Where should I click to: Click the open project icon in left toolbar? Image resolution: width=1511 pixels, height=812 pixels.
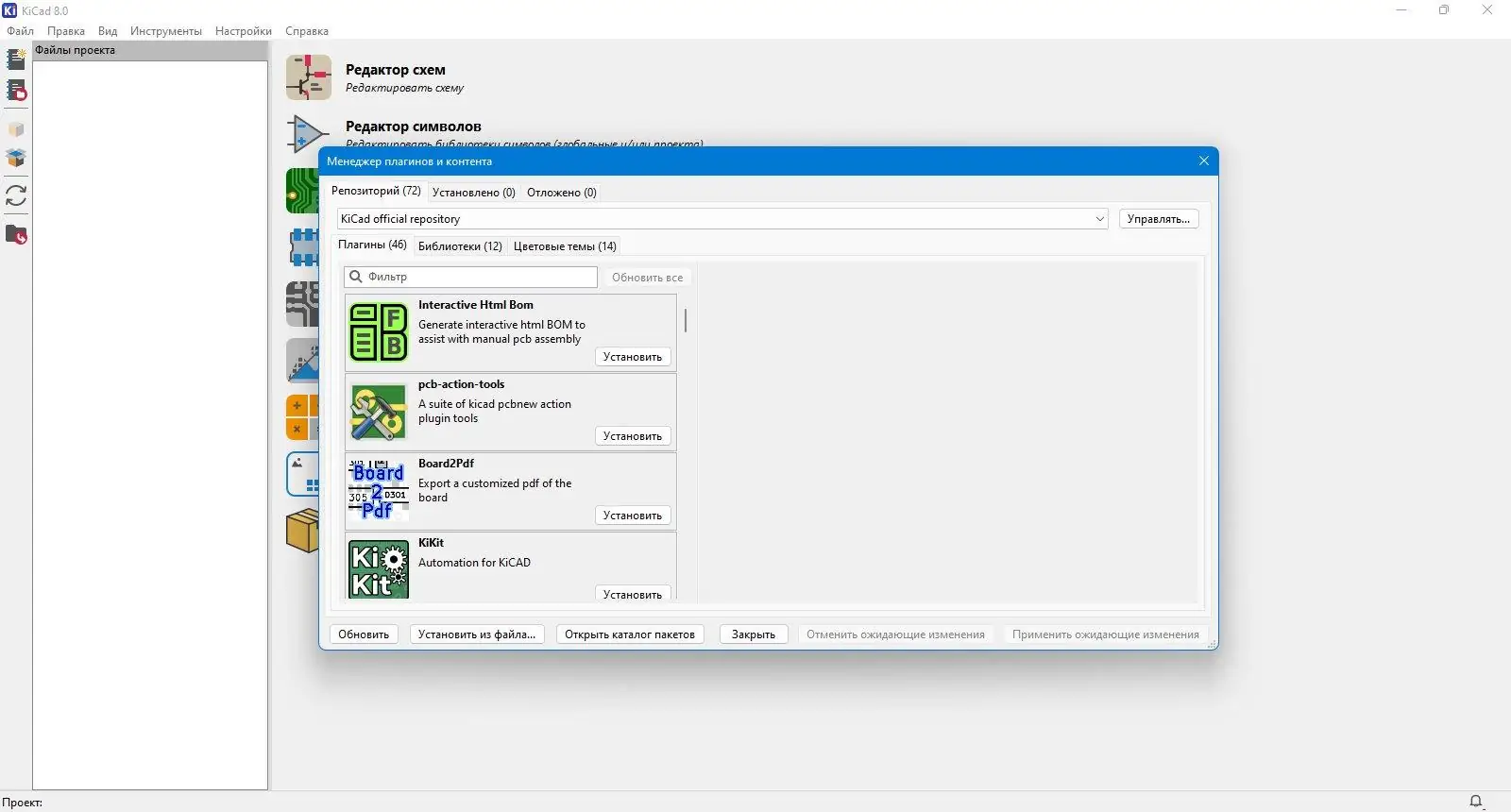coord(16,91)
